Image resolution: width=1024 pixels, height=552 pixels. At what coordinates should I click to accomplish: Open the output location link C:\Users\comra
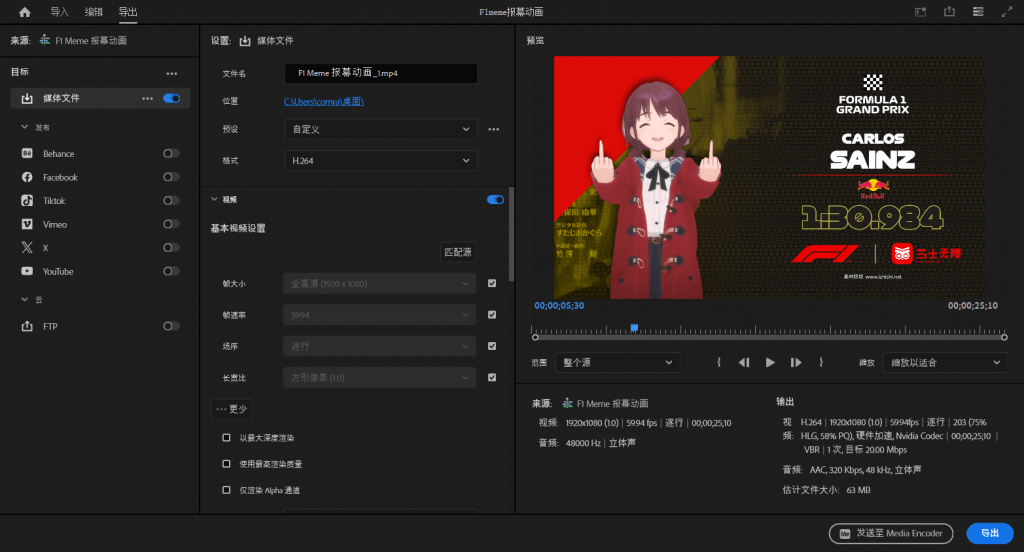pos(323,101)
